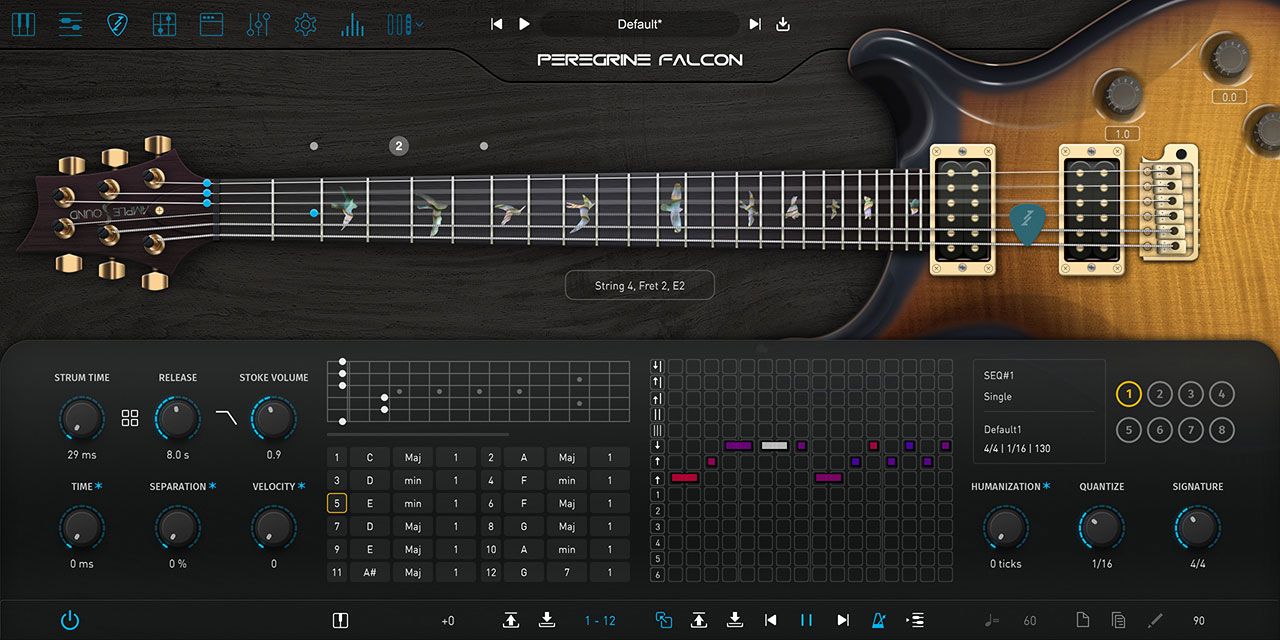Click the white note block in sequencer
Viewport: 1280px width, 640px height.
pos(774,446)
